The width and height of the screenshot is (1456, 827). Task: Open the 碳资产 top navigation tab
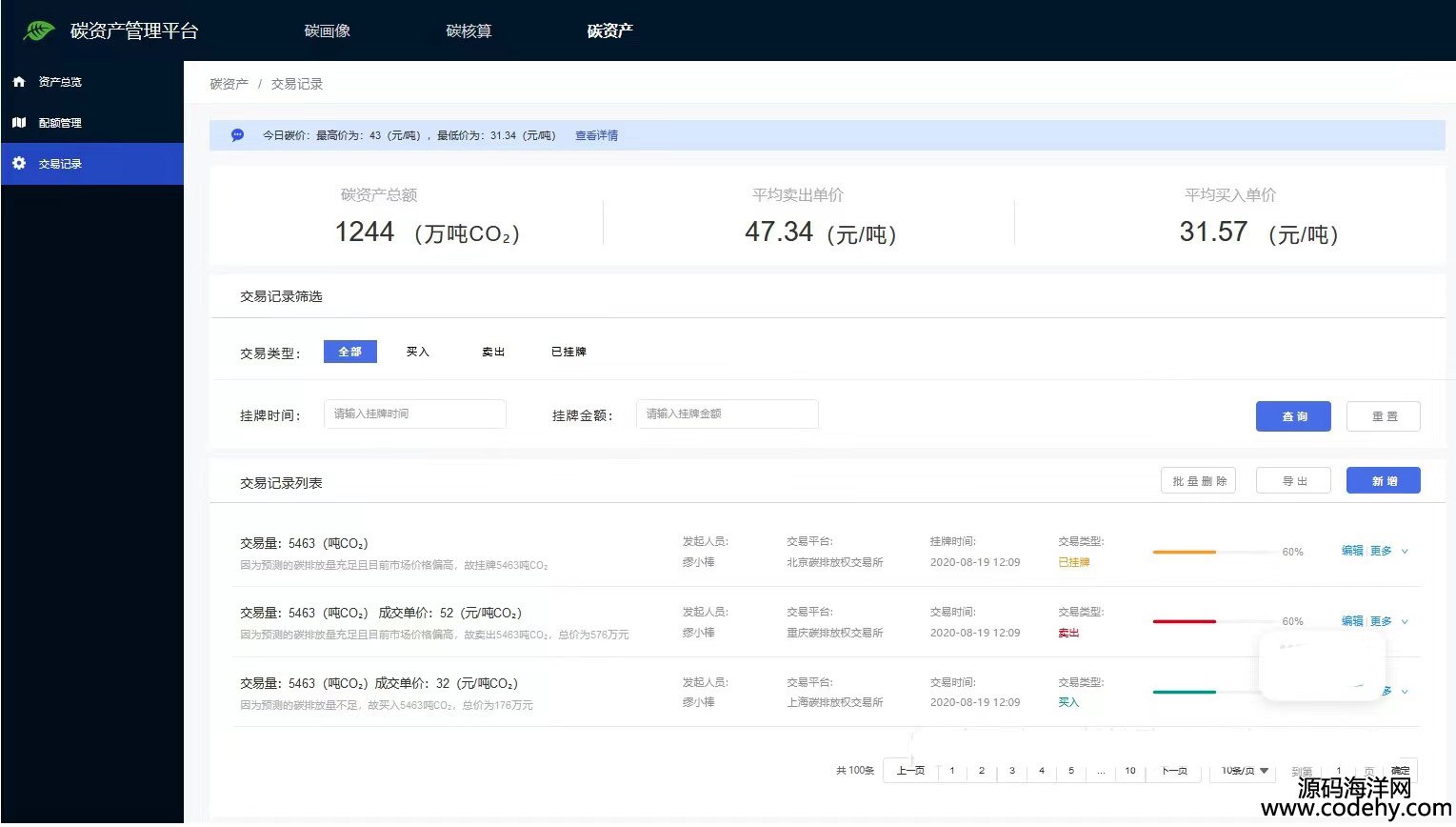pos(610,30)
